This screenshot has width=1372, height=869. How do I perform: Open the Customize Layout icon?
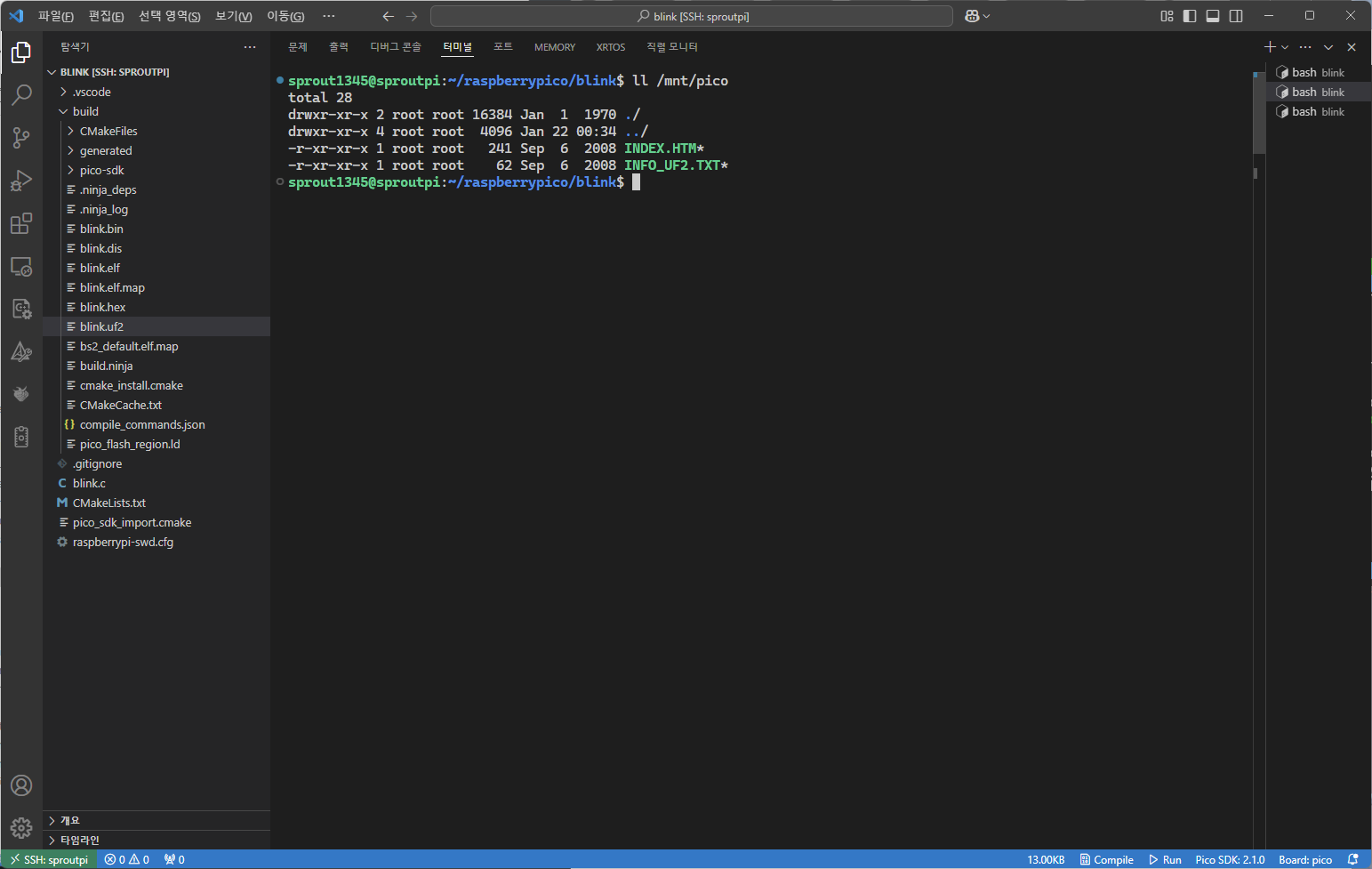[x=1167, y=16]
